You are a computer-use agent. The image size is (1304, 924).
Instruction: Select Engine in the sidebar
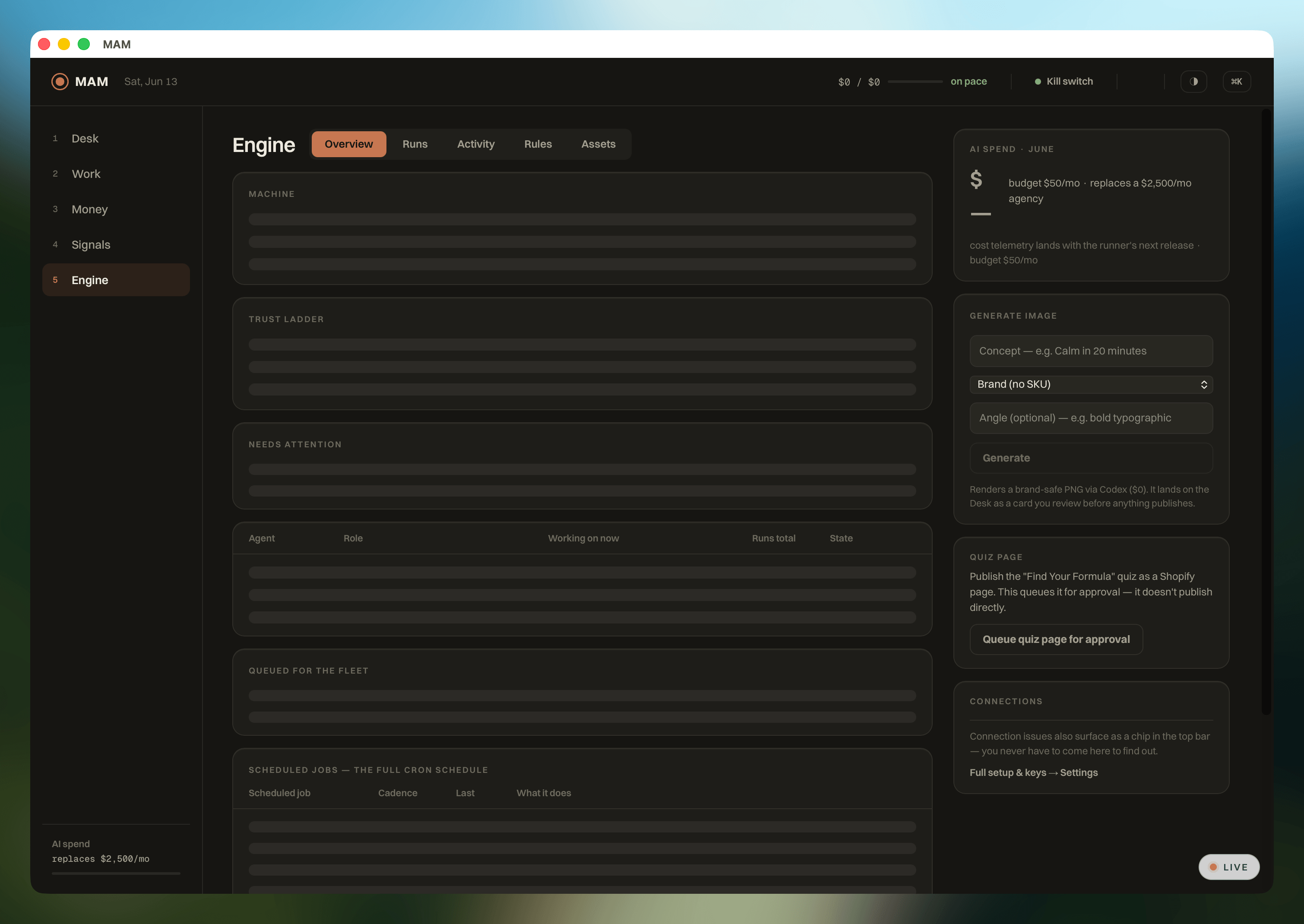tap(116, 280)
